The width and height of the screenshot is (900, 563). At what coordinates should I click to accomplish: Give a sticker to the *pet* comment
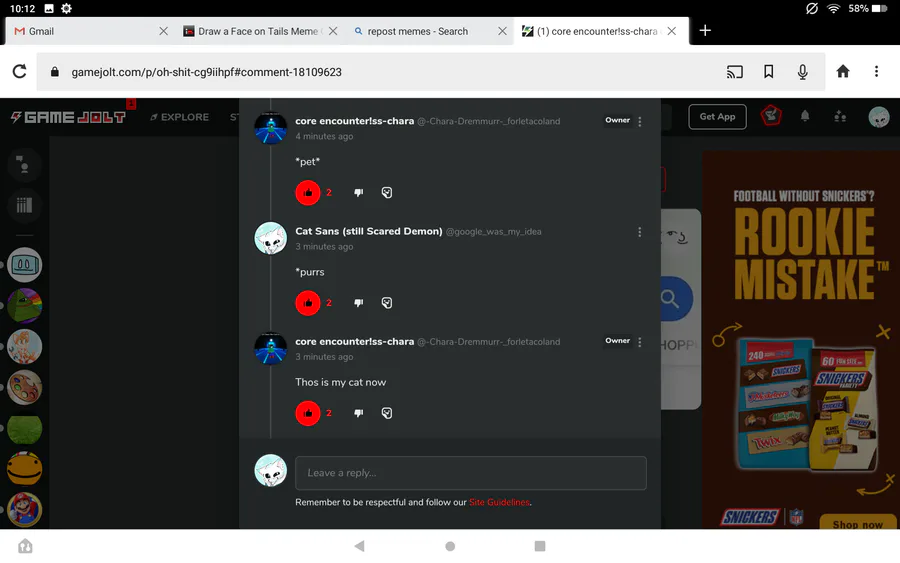point(387,193)
